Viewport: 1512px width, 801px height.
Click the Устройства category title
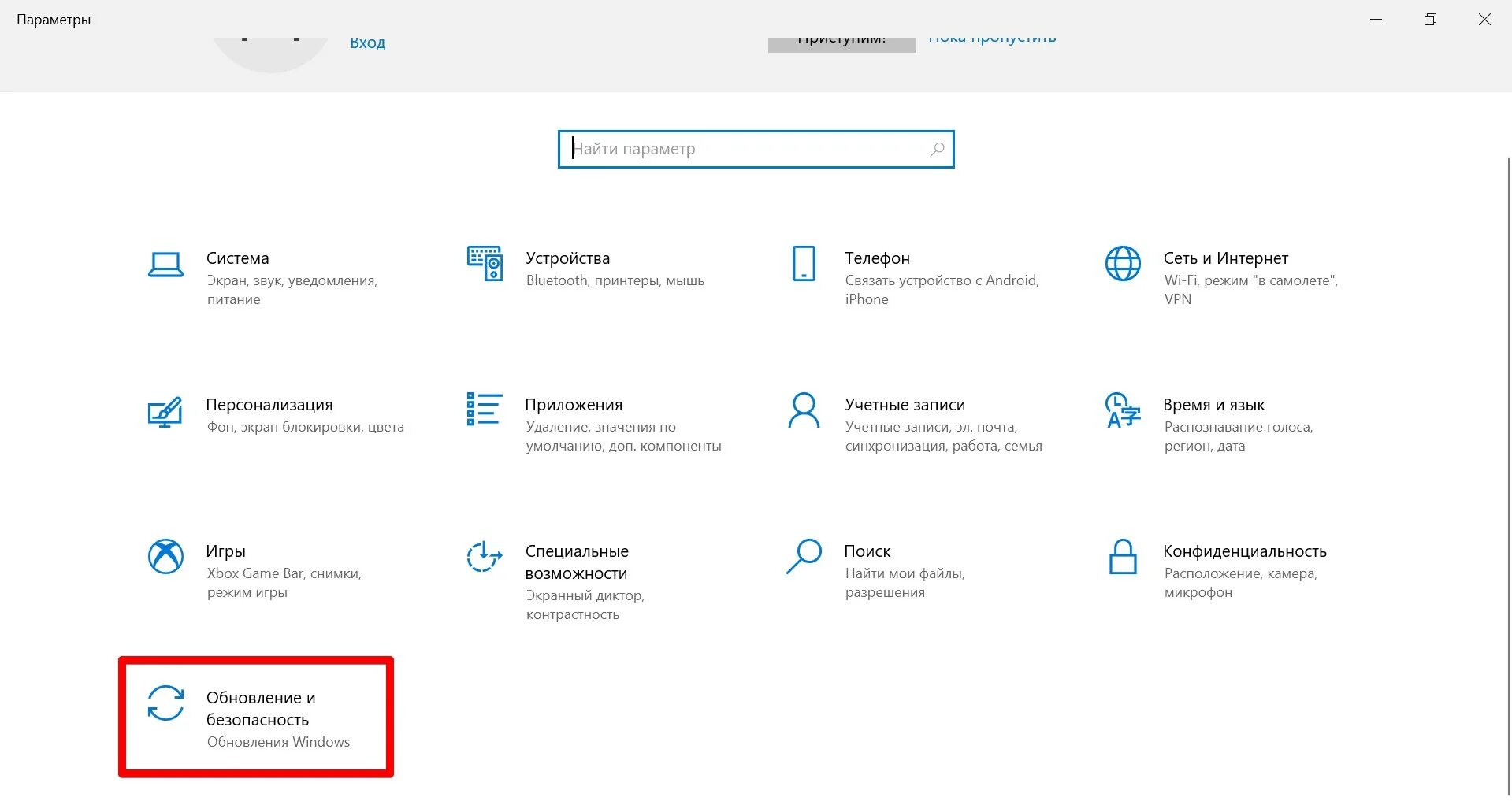pos(567,258)
